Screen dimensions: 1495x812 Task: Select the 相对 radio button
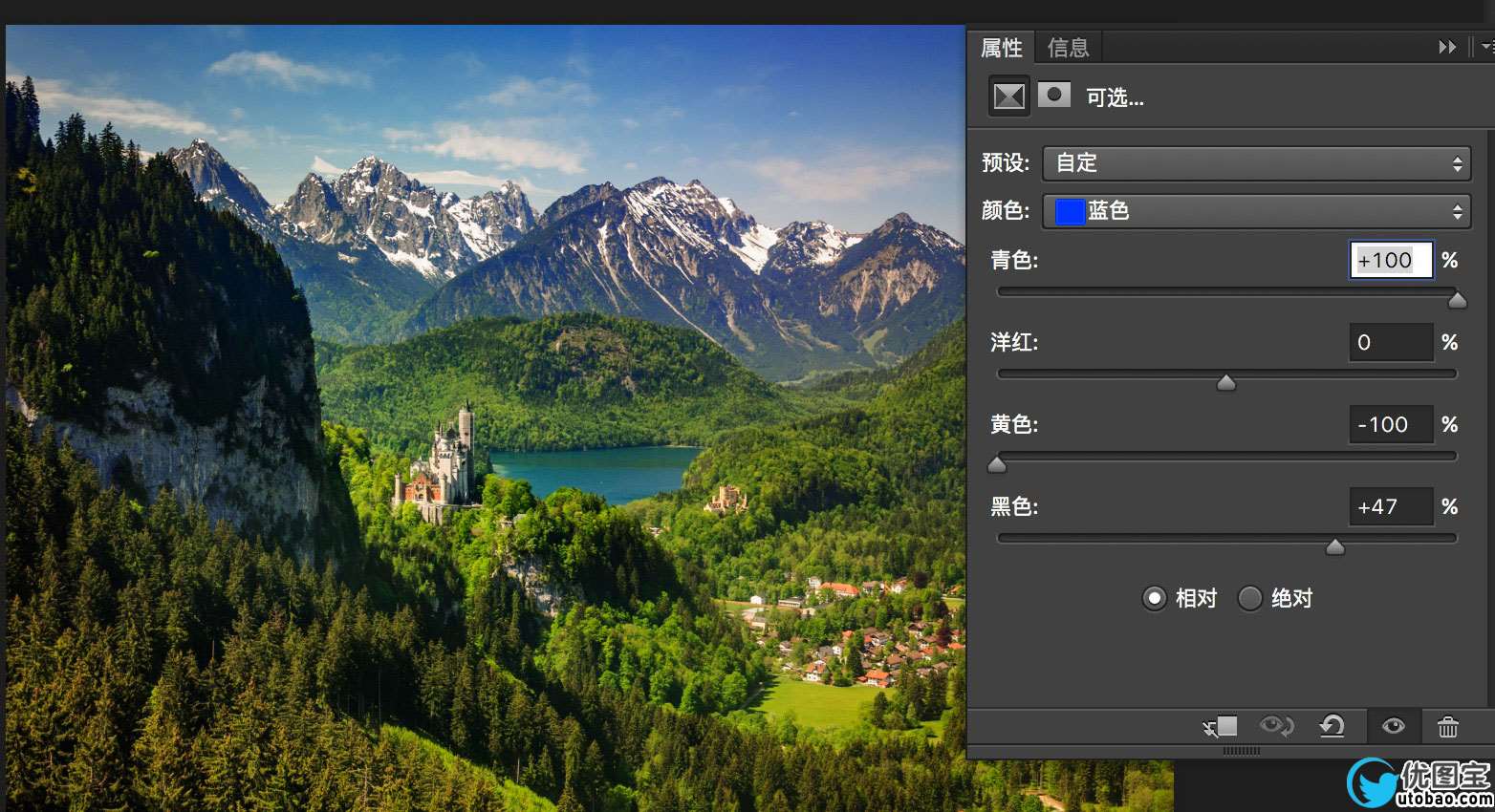click(x=1155, y=598)
